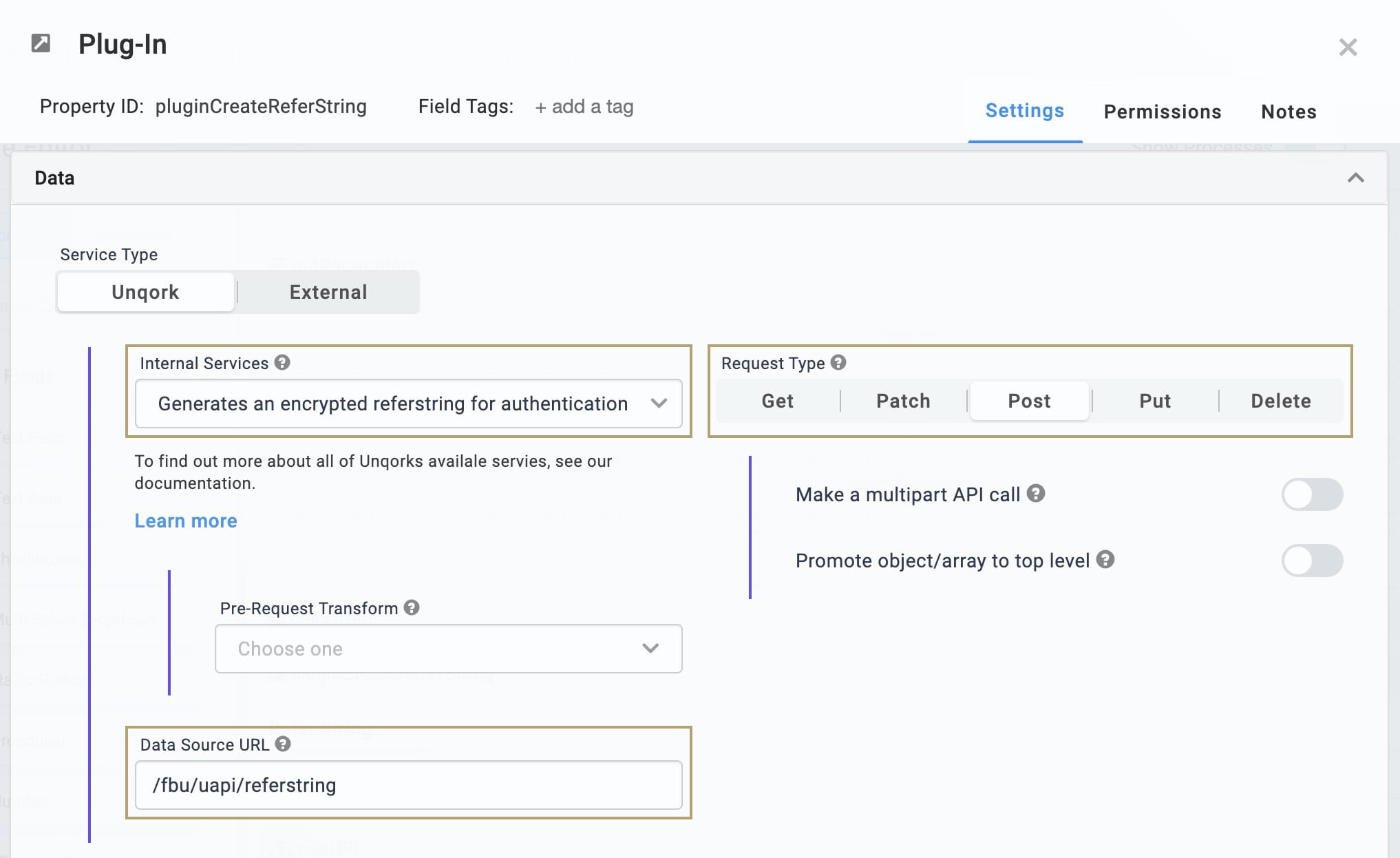The image size is (1400, 858).
Task: Click the Data Source URL input field
Action: coord(409,785)
